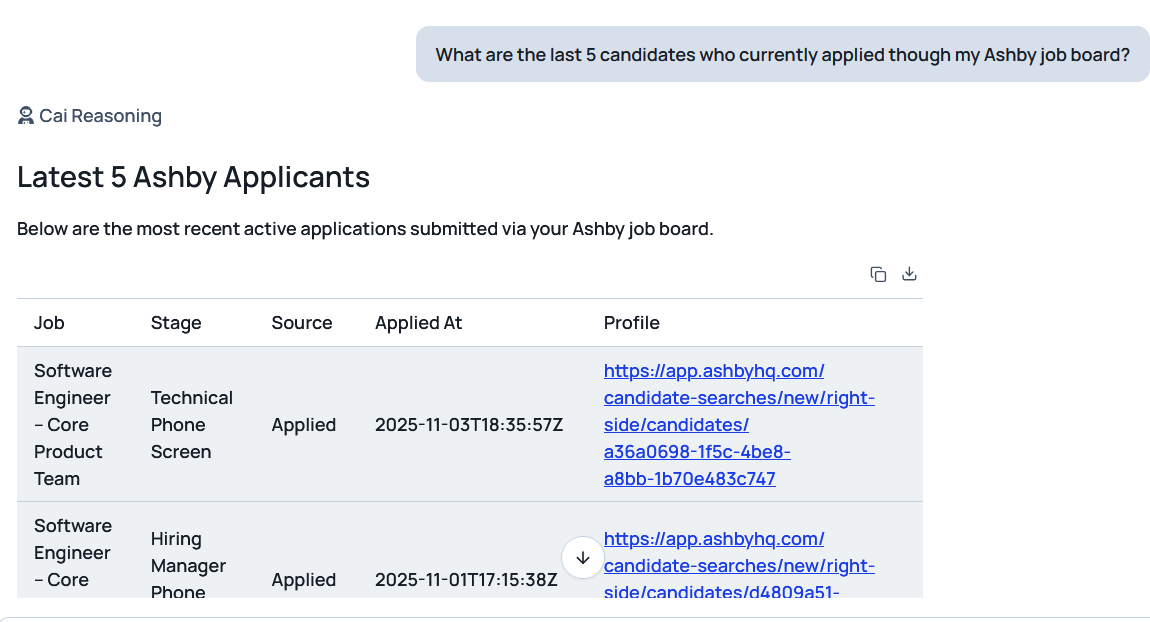
Task: Click the 2025-11-01T17:15:38Z timestamp cell
Action: (466, 580)
